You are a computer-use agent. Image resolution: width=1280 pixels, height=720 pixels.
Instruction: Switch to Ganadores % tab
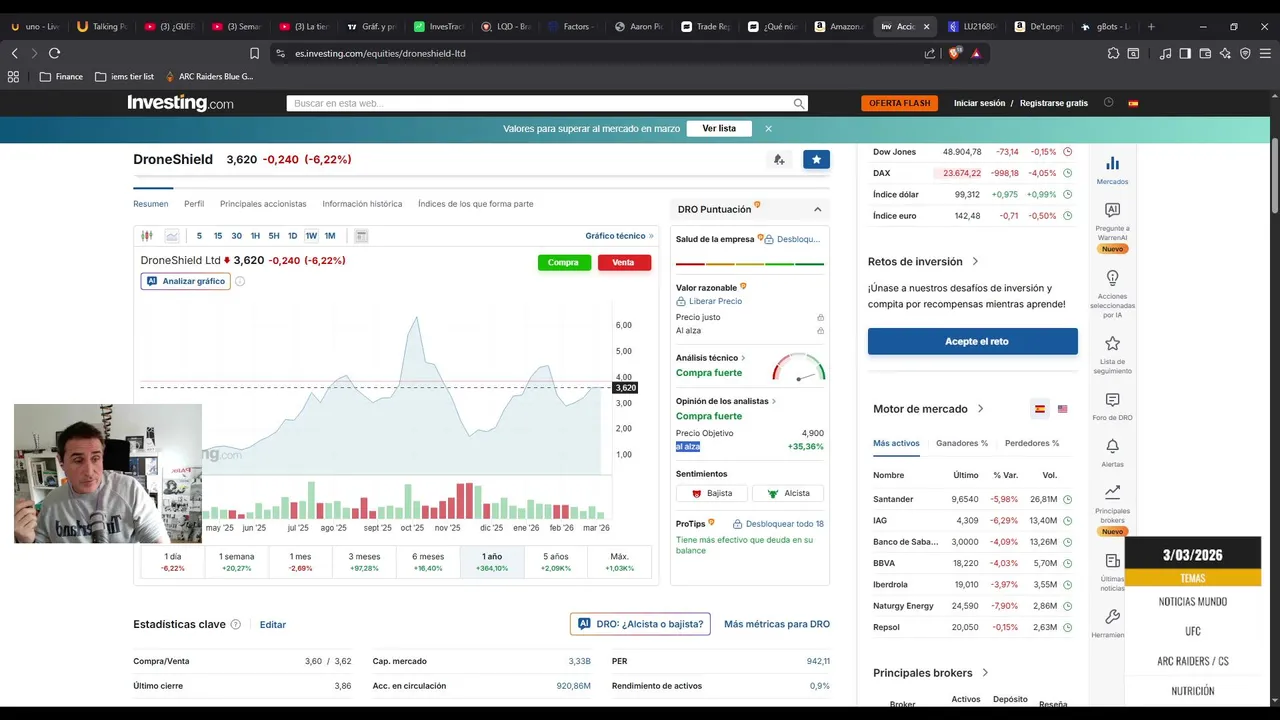[962, 443]
